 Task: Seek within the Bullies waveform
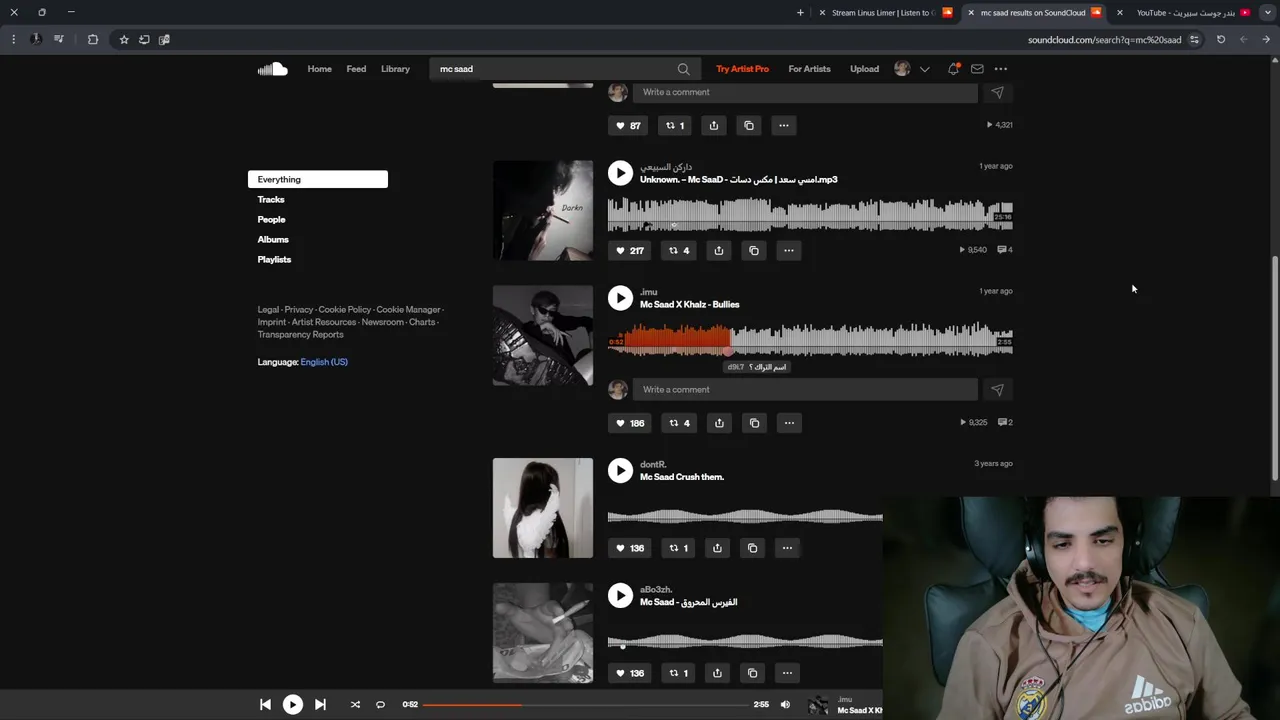point(810,340)
